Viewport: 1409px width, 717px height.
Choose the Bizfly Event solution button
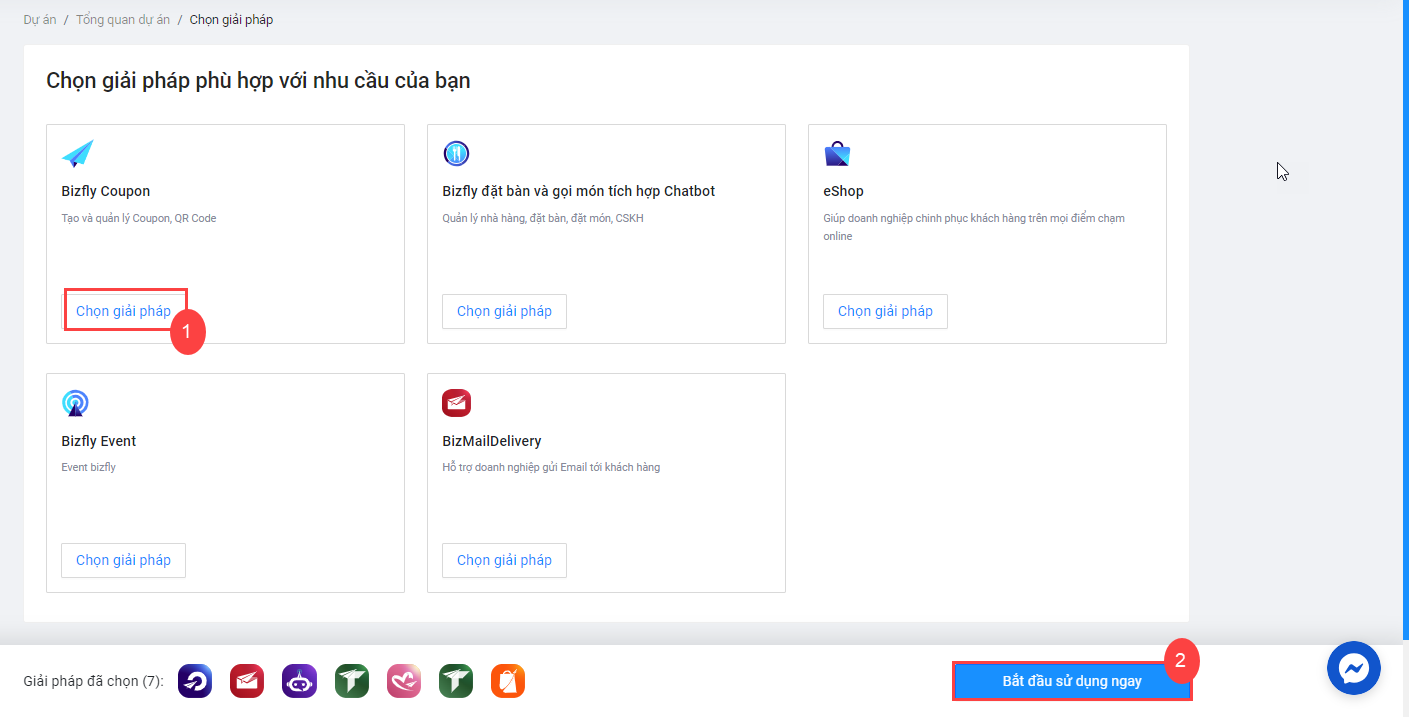pyautogui.click(x=123, y=560)
